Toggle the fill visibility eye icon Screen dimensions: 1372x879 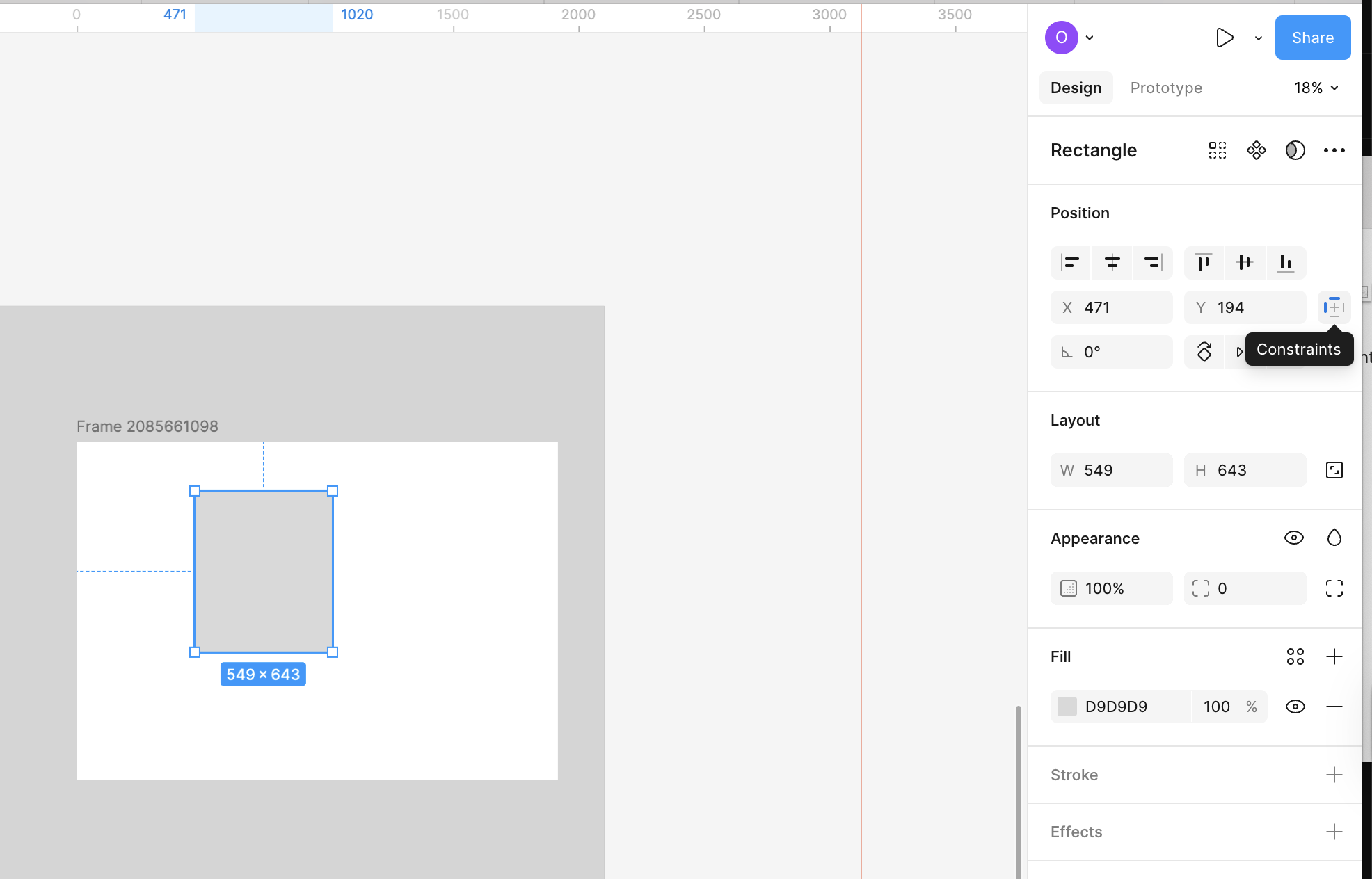[1295, 707]
